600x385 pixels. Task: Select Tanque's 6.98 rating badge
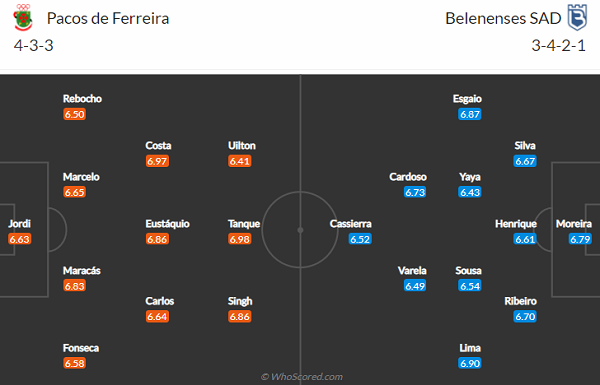[240, 239]
